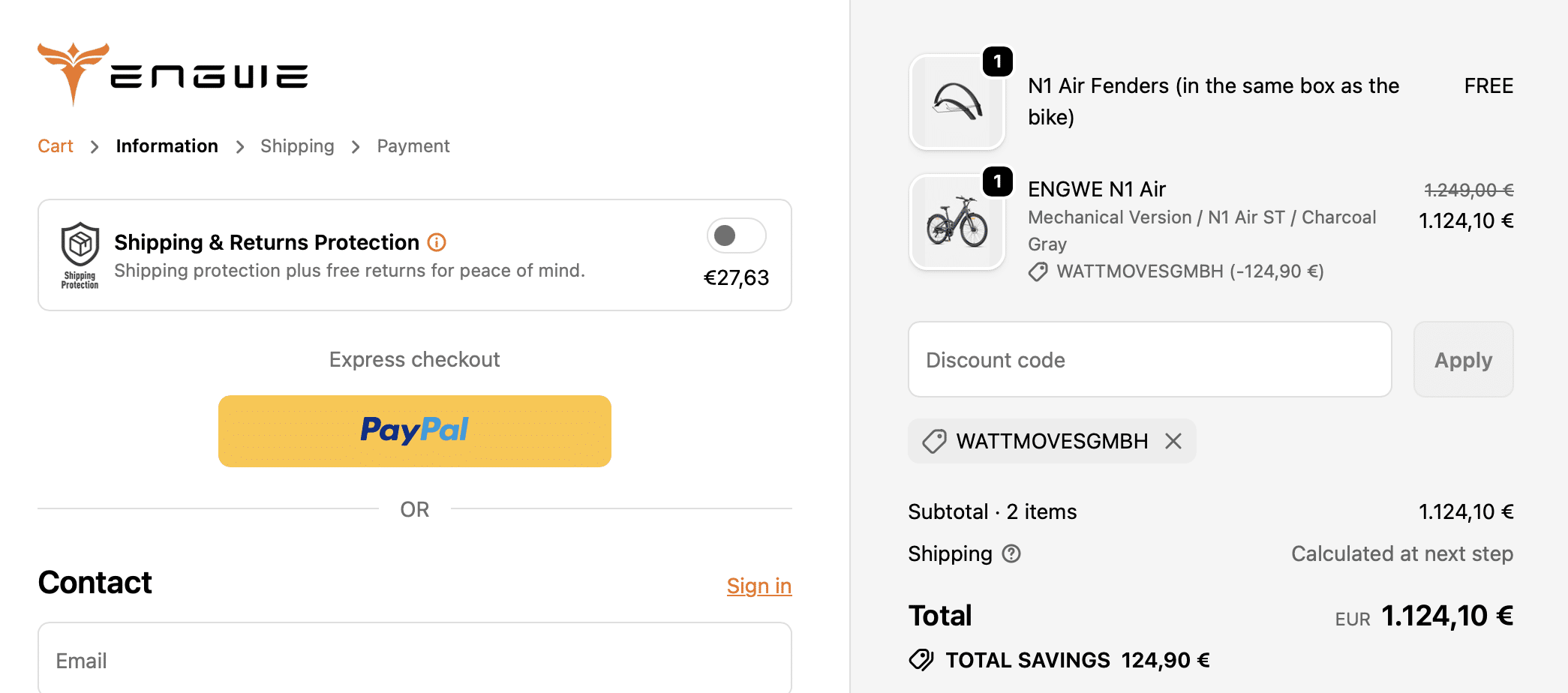
Task: Focus the Discount code field
Action: (1149, 360)
